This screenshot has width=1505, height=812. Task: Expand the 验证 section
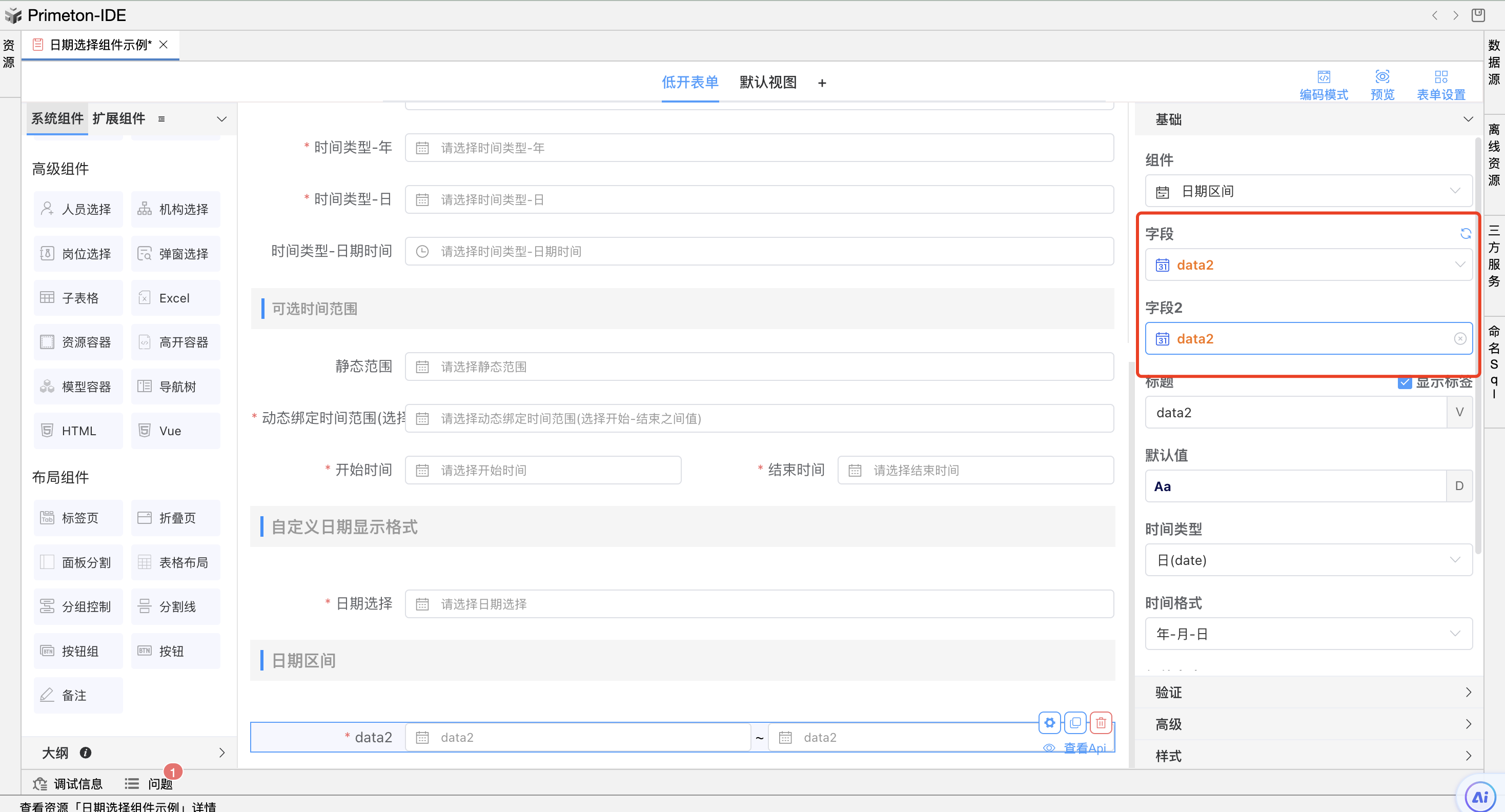point(1308,692)
